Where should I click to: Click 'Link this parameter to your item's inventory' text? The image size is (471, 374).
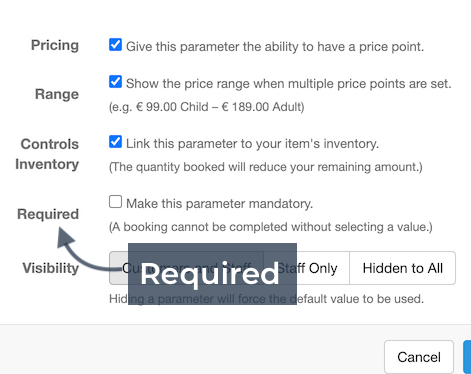tap(252, 144)
